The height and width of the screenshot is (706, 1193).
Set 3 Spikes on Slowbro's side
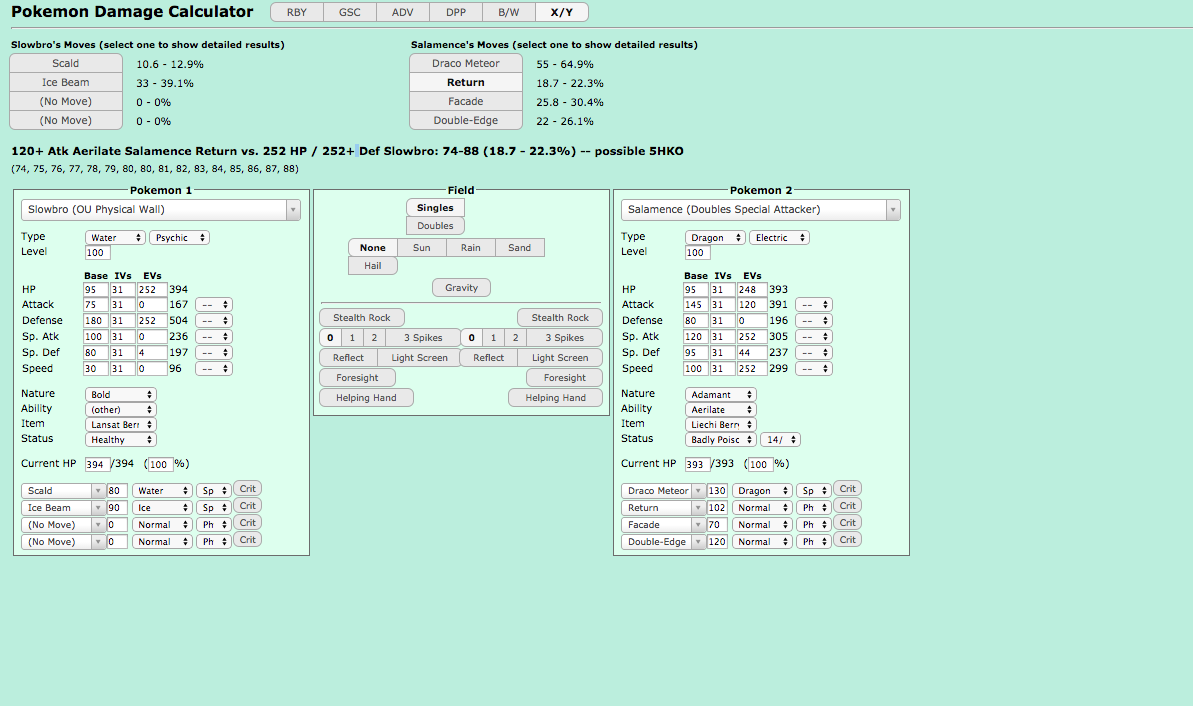tap(423, 337)
